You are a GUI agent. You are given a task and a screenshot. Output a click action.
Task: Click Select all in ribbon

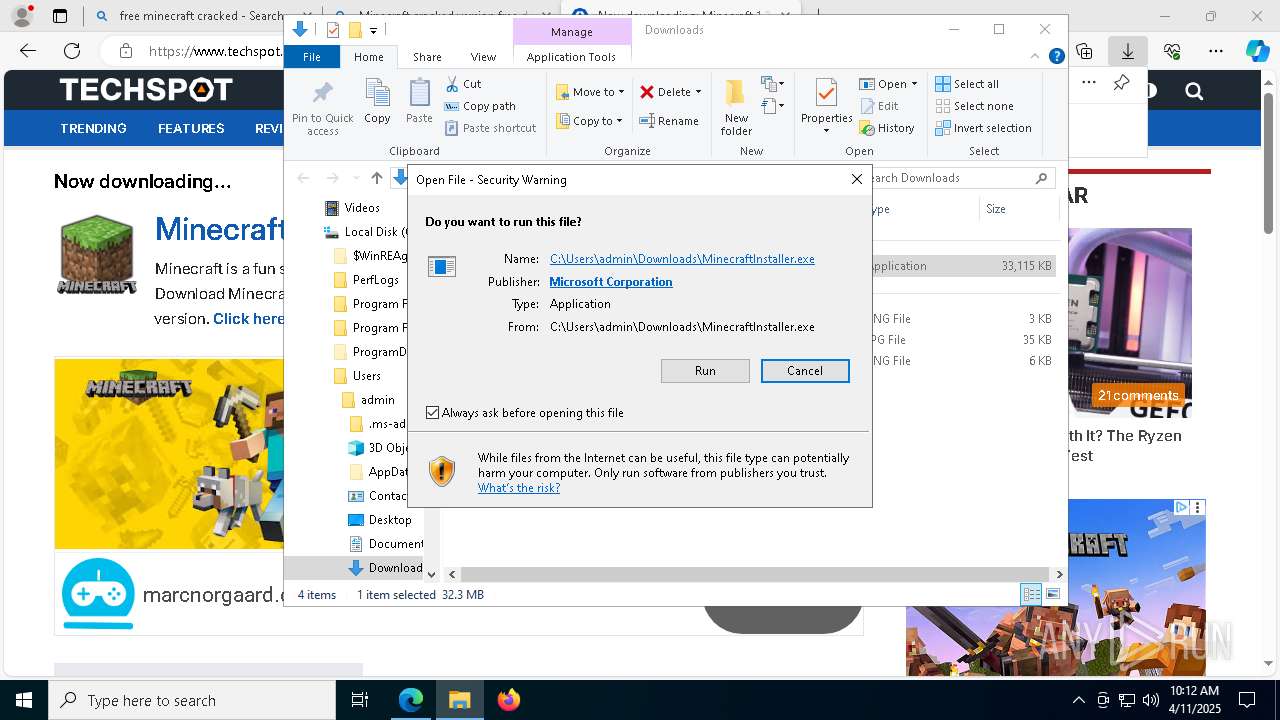[967, 84]
